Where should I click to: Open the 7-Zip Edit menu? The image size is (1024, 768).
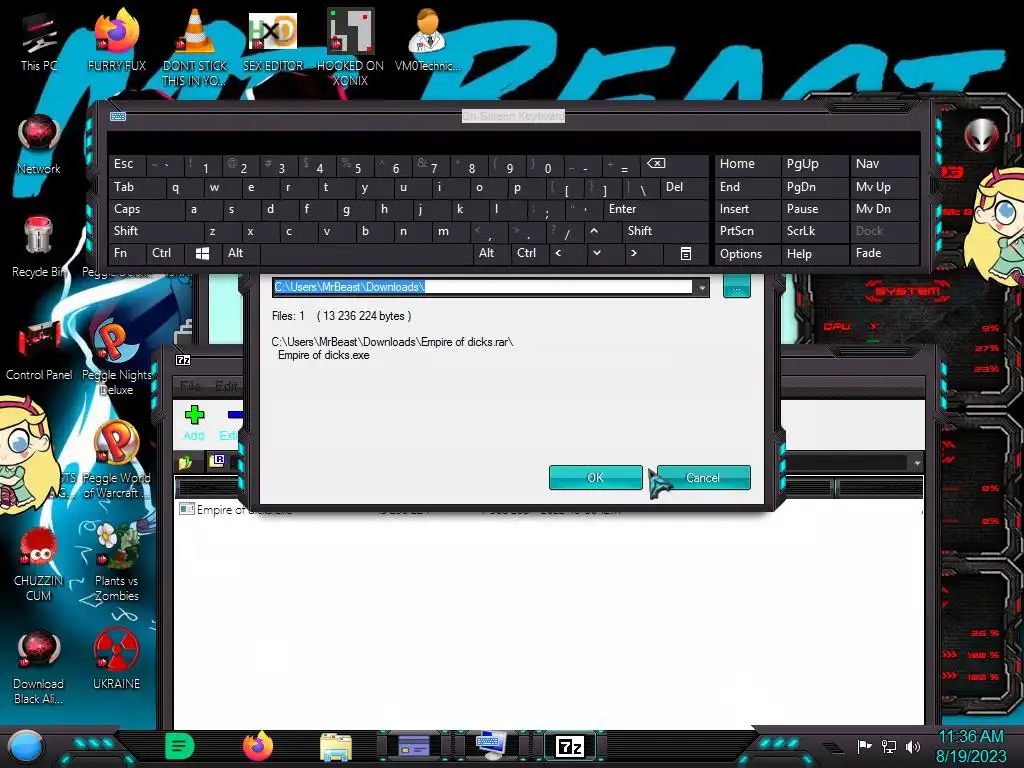(226, 386)
